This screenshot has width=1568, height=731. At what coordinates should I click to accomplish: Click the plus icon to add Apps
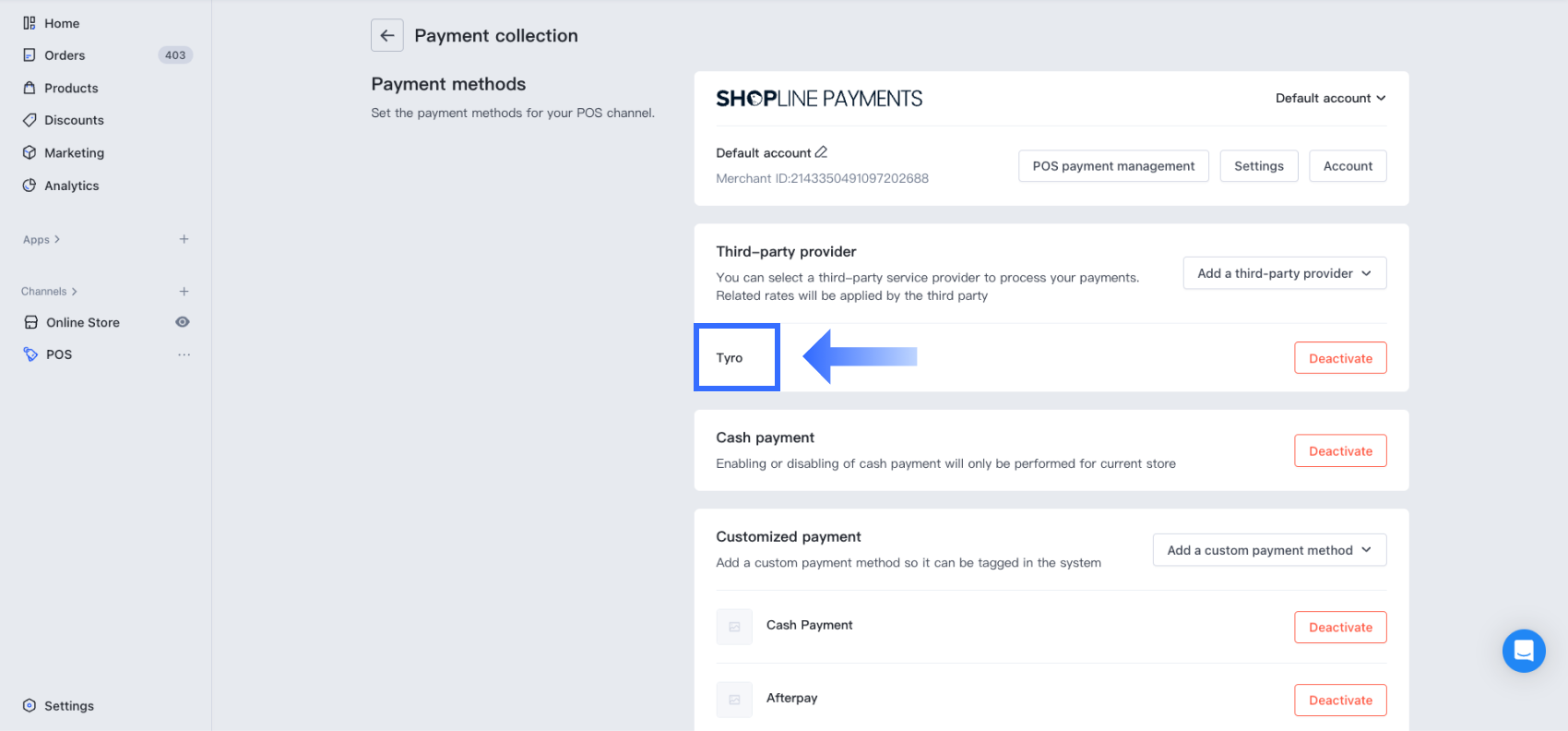pyautogui.click(x=184, y=239)
